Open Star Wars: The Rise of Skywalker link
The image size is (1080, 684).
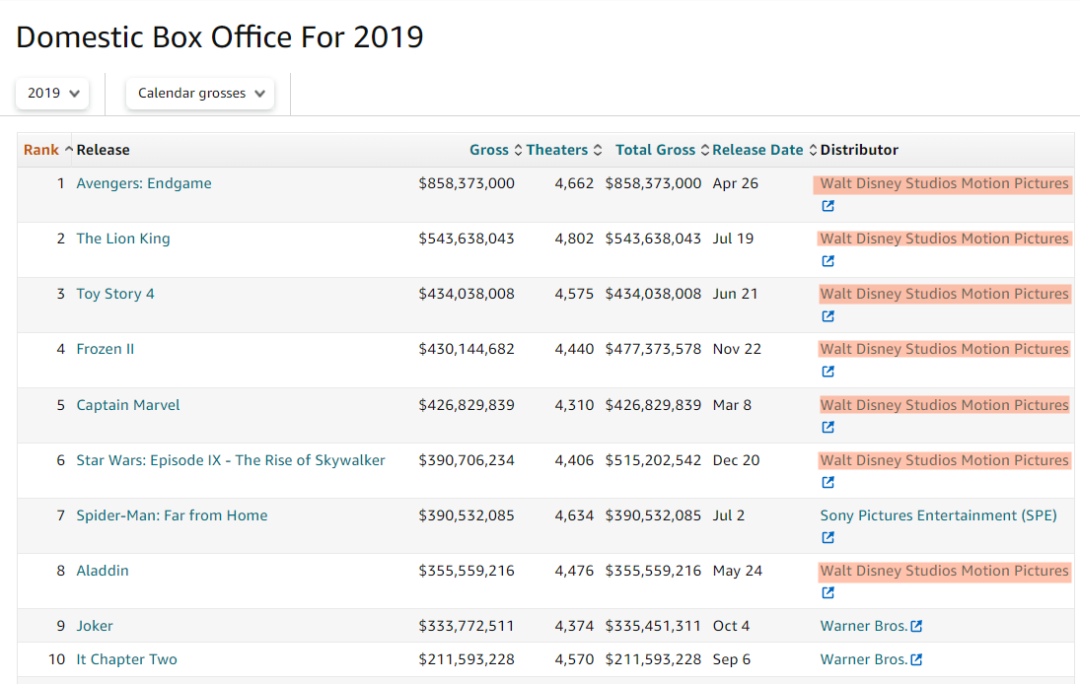point(230,460)
